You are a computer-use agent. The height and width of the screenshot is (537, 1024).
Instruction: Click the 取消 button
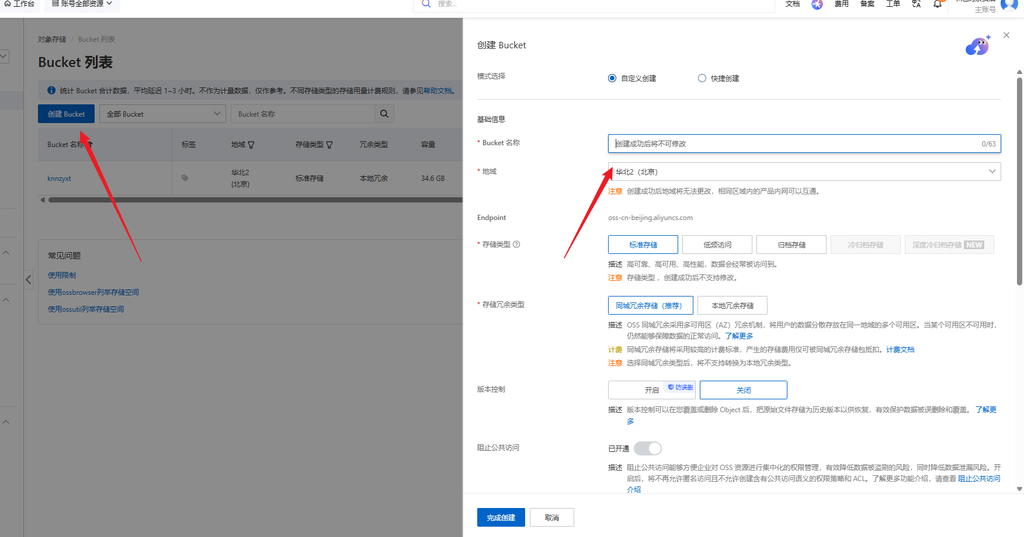coord(552,517)
